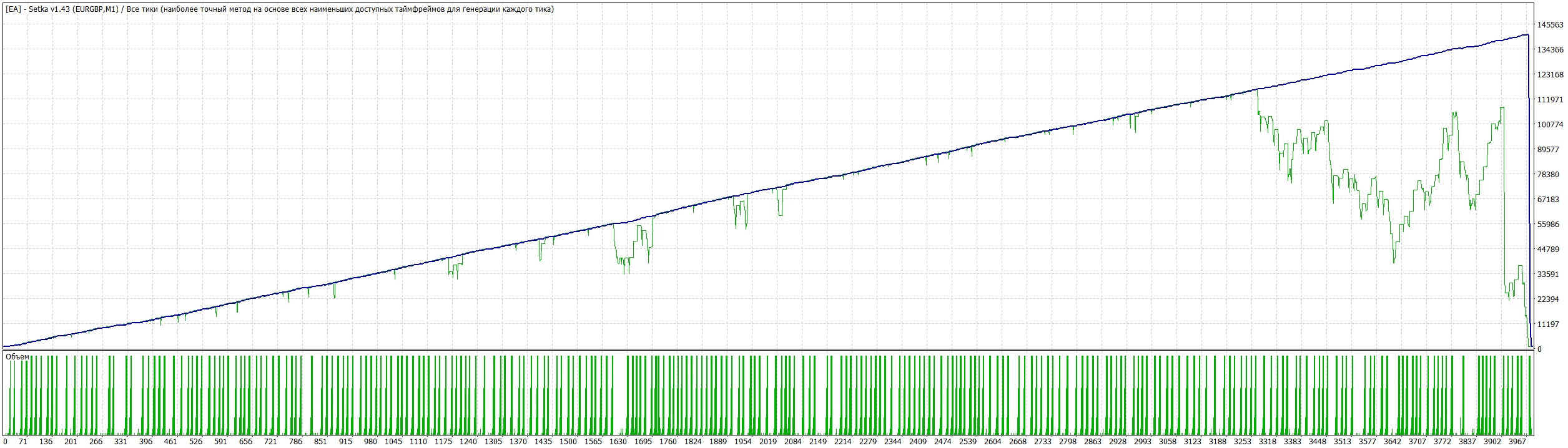Click trade number 71 on the bottom axis
Screen dimensions: 1568x448
click(23, 442)
